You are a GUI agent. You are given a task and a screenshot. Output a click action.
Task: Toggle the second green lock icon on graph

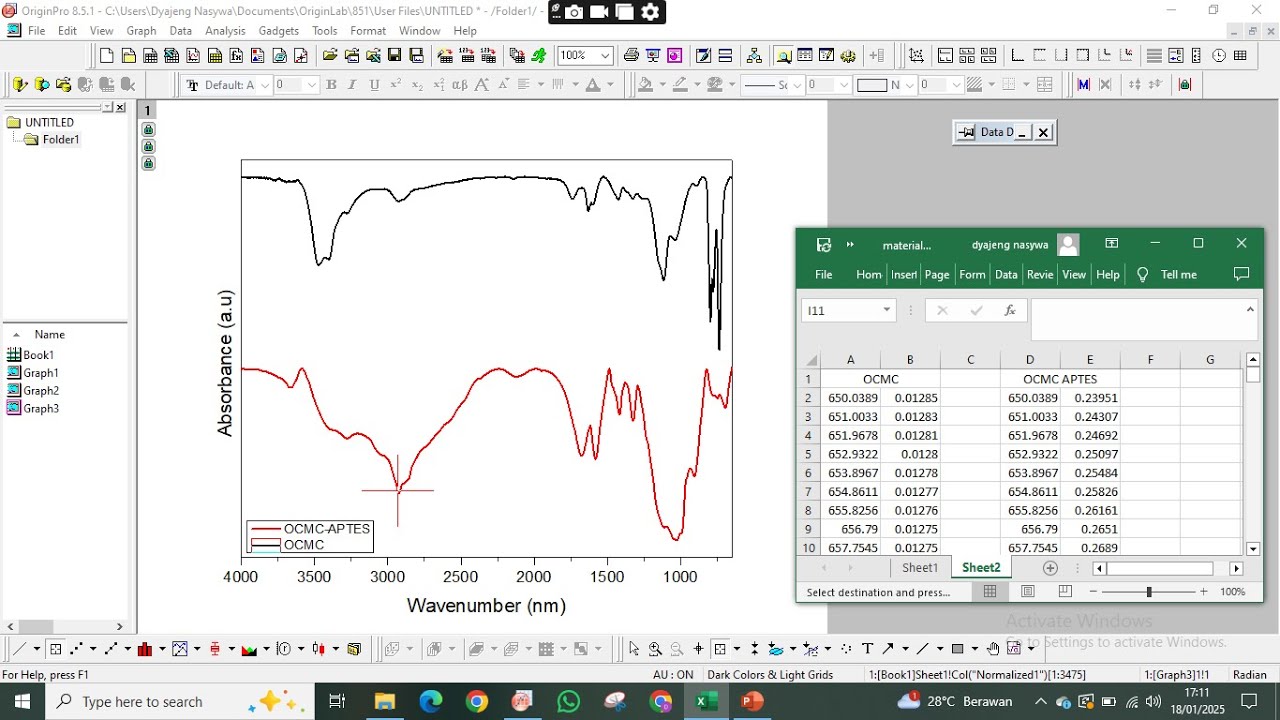(x=148, y=147)
